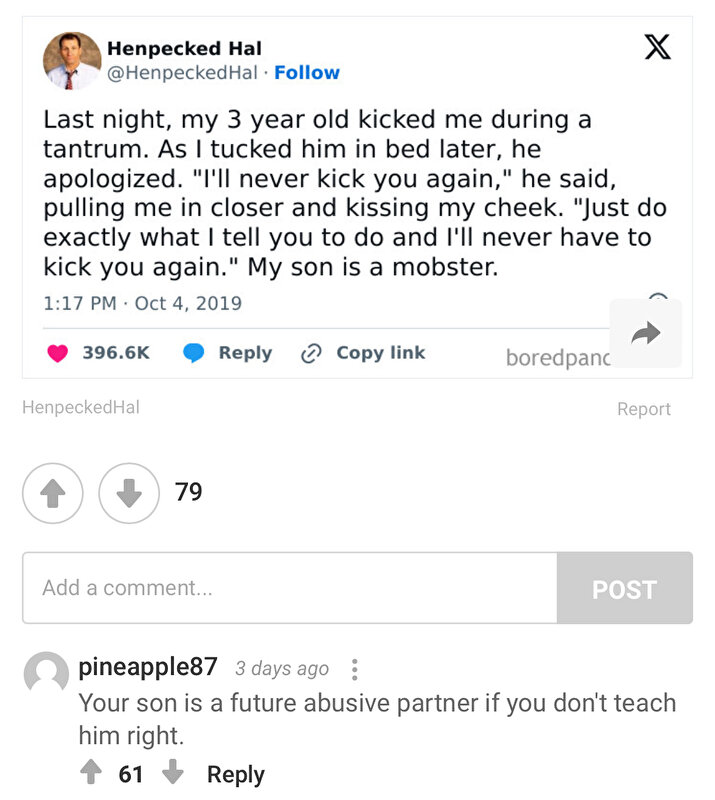
Task: Click the X logo on the tweet
Action: (x=657, y=47)
